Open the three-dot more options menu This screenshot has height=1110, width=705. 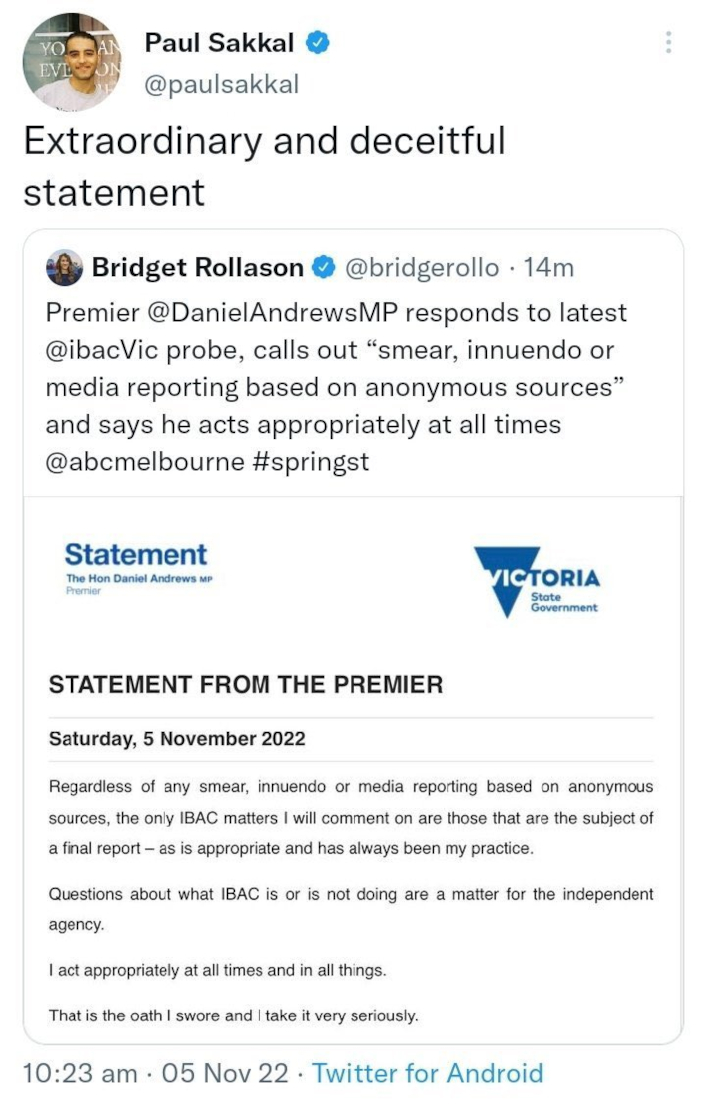[668, 42]
